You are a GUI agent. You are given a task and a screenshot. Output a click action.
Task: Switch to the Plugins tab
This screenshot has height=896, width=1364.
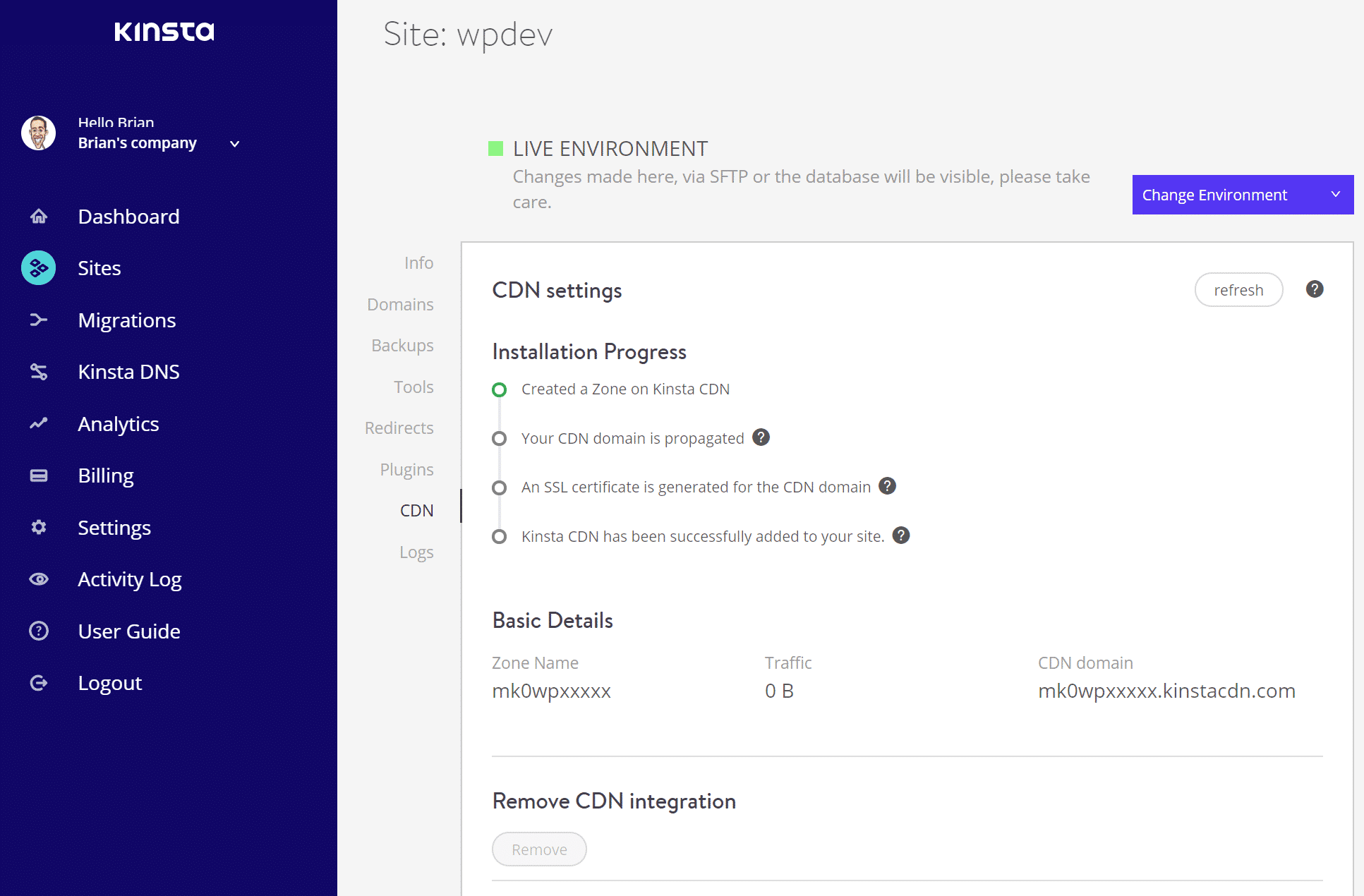click(406, 470)
